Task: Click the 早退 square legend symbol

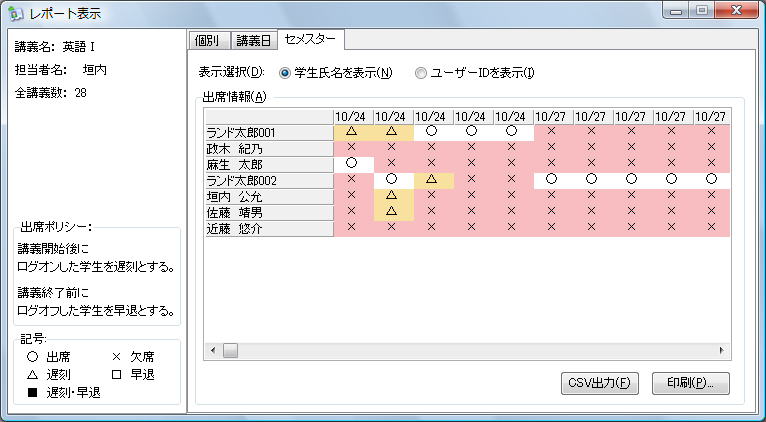Action: click(116, 375)
